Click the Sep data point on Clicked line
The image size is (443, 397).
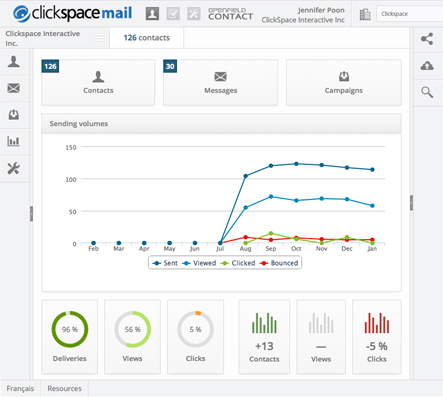click(x=271, y=233)
